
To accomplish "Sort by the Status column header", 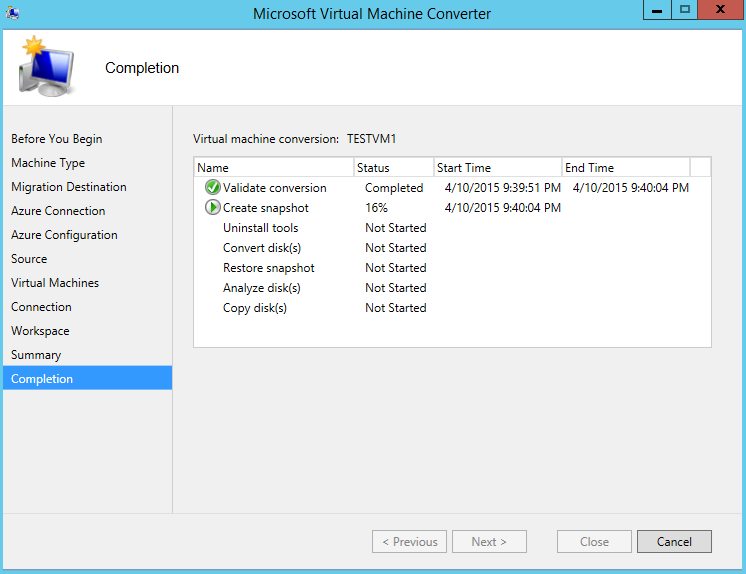I will click(394, 168).
